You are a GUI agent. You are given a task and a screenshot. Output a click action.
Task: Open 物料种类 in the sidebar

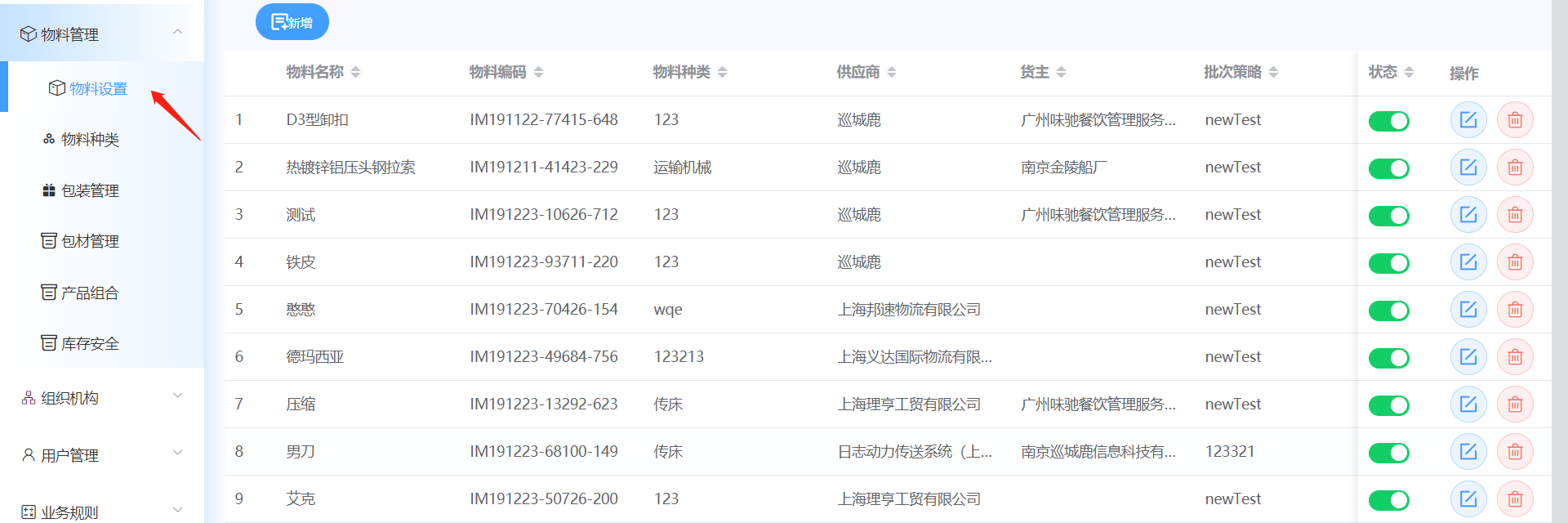coord(90,140)
